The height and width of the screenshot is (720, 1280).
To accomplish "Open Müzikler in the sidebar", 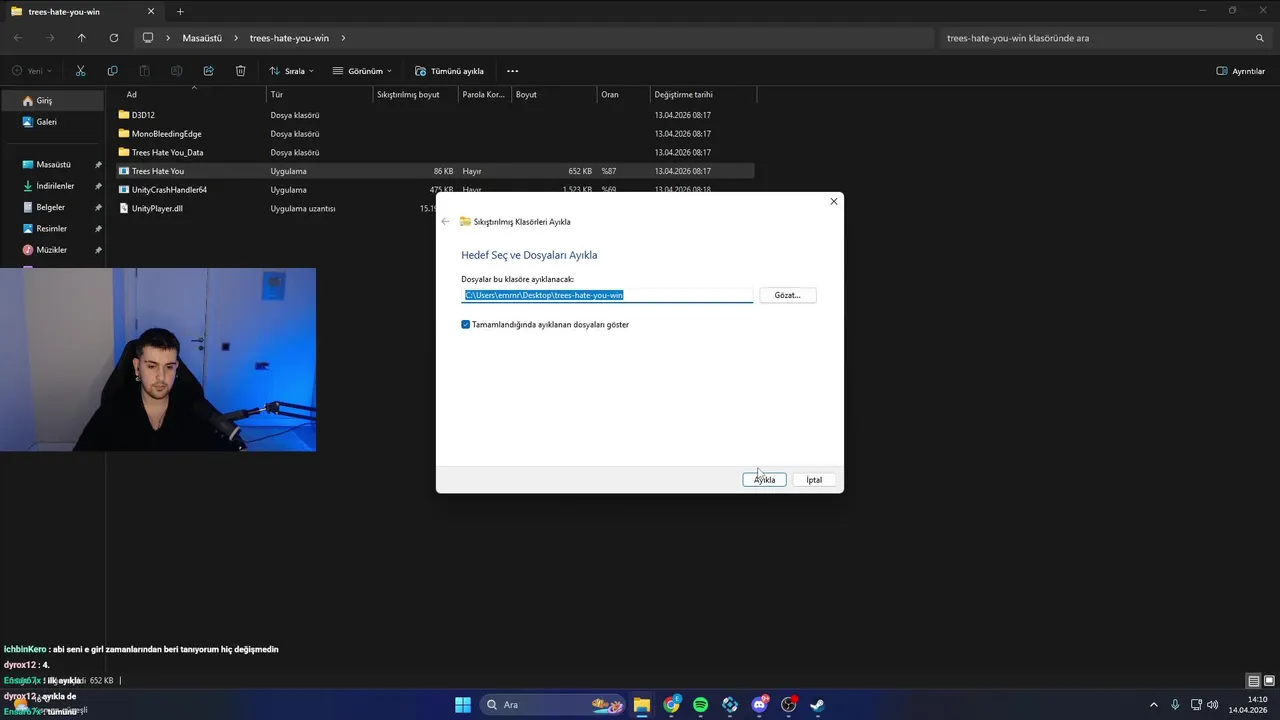I will click(52, 249).
